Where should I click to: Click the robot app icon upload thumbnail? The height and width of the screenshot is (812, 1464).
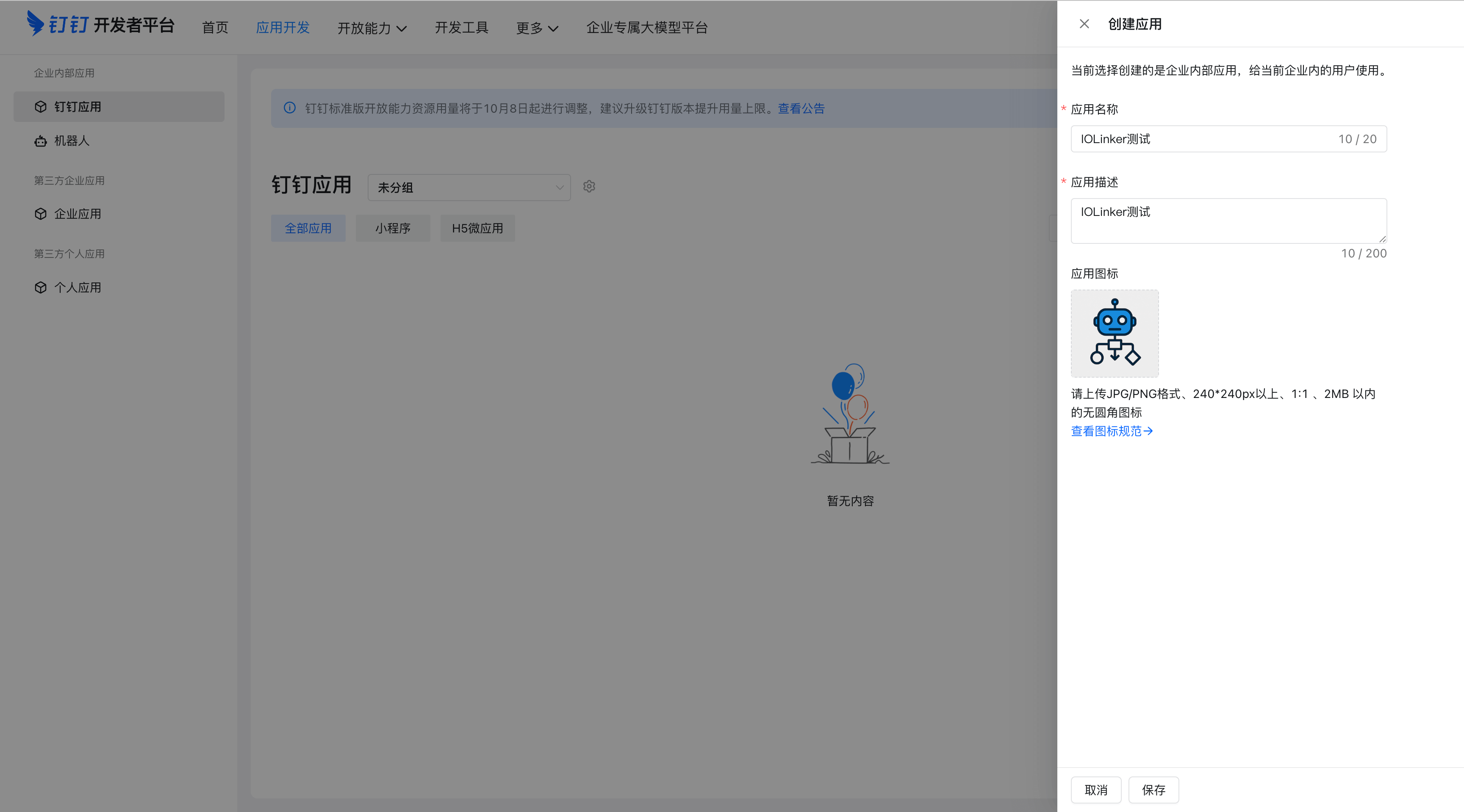coord(1114,333)
